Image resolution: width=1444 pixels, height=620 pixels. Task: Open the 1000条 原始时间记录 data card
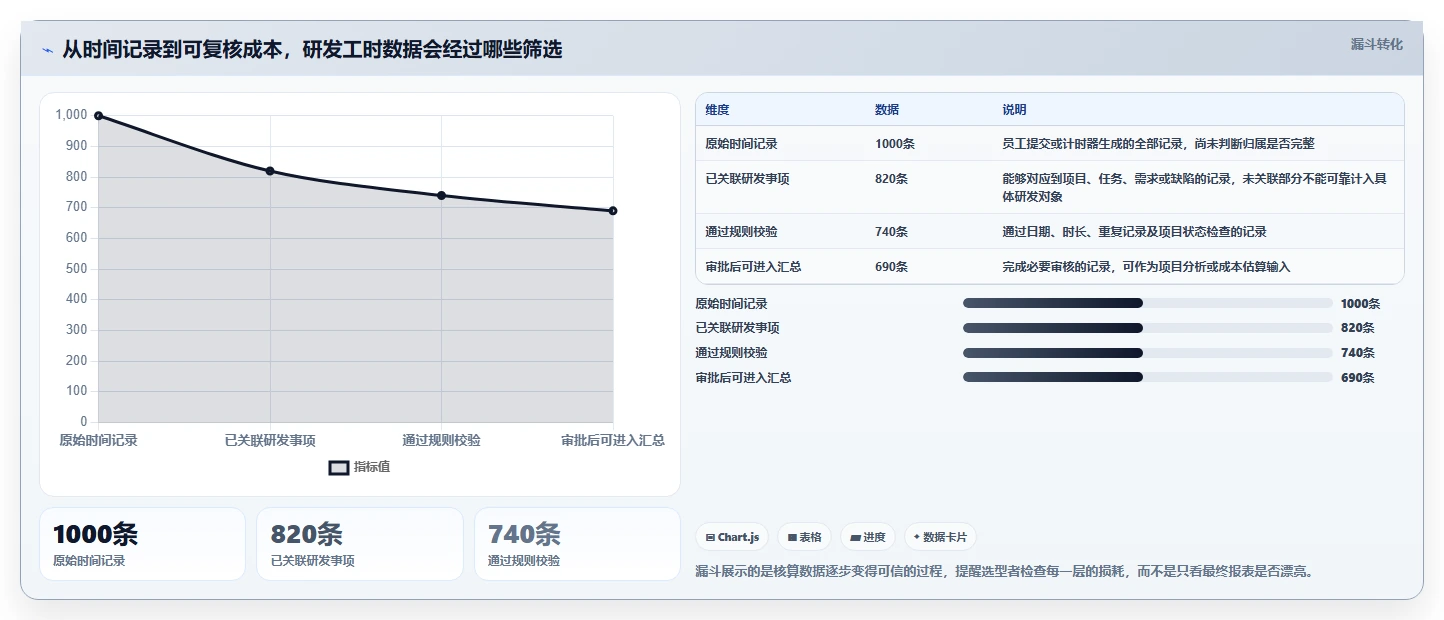[142, 544]
